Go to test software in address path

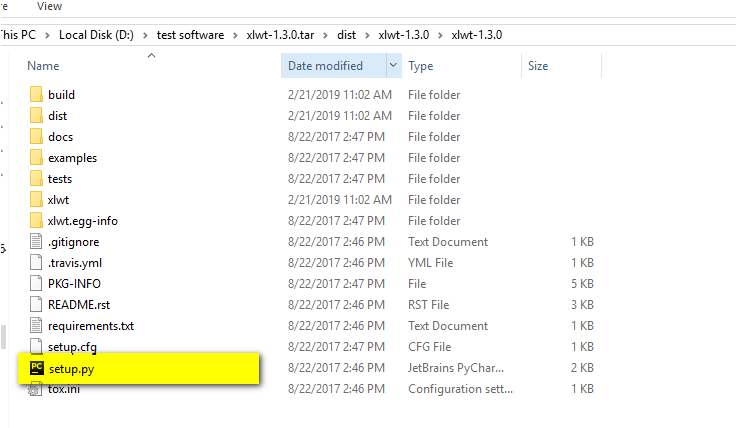click(190, 35)
